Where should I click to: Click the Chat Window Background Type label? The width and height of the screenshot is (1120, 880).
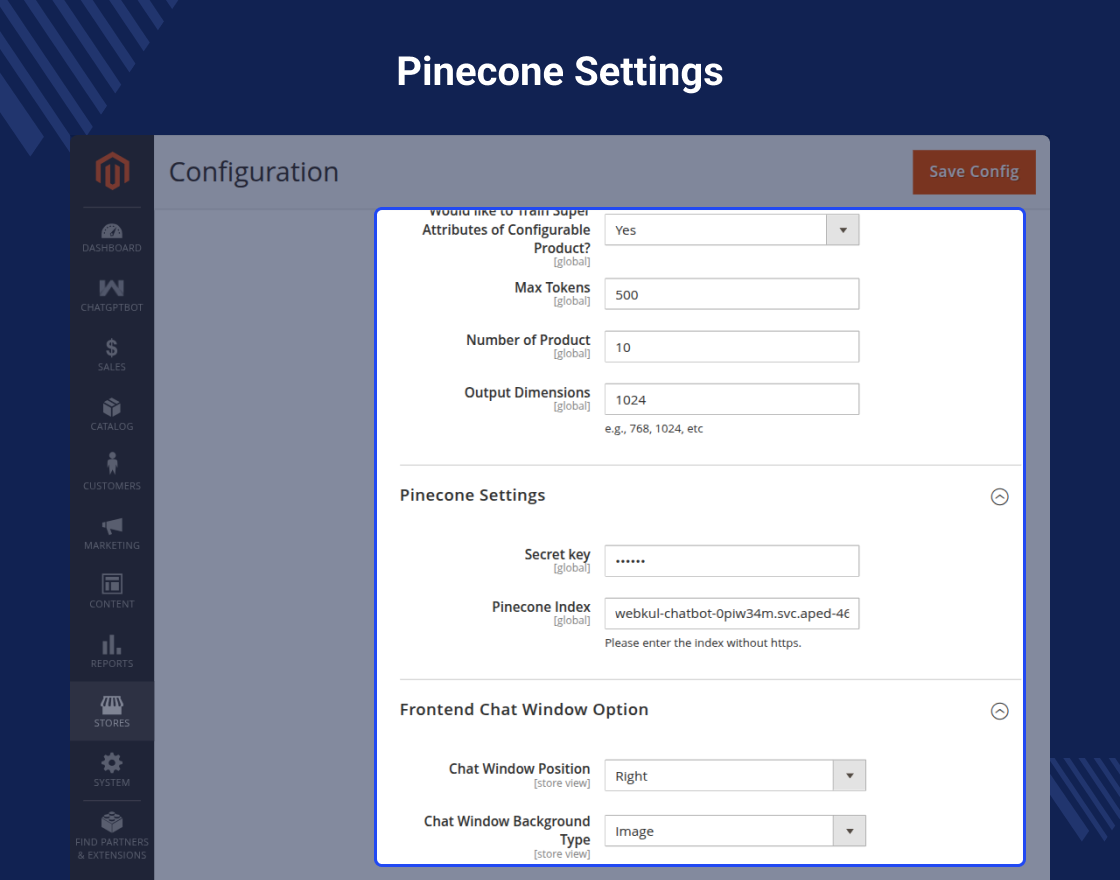tap(507, 830)
